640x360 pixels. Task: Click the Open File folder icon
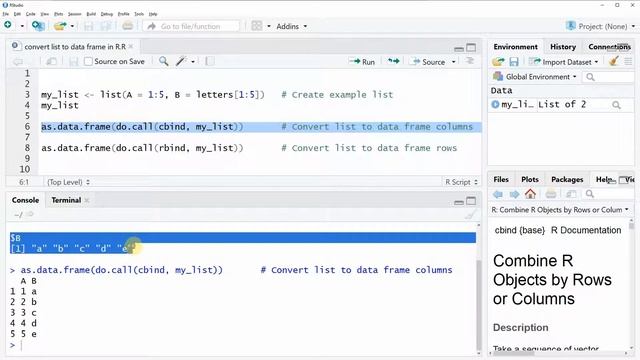pyautogui.click(x=60, y=26)
